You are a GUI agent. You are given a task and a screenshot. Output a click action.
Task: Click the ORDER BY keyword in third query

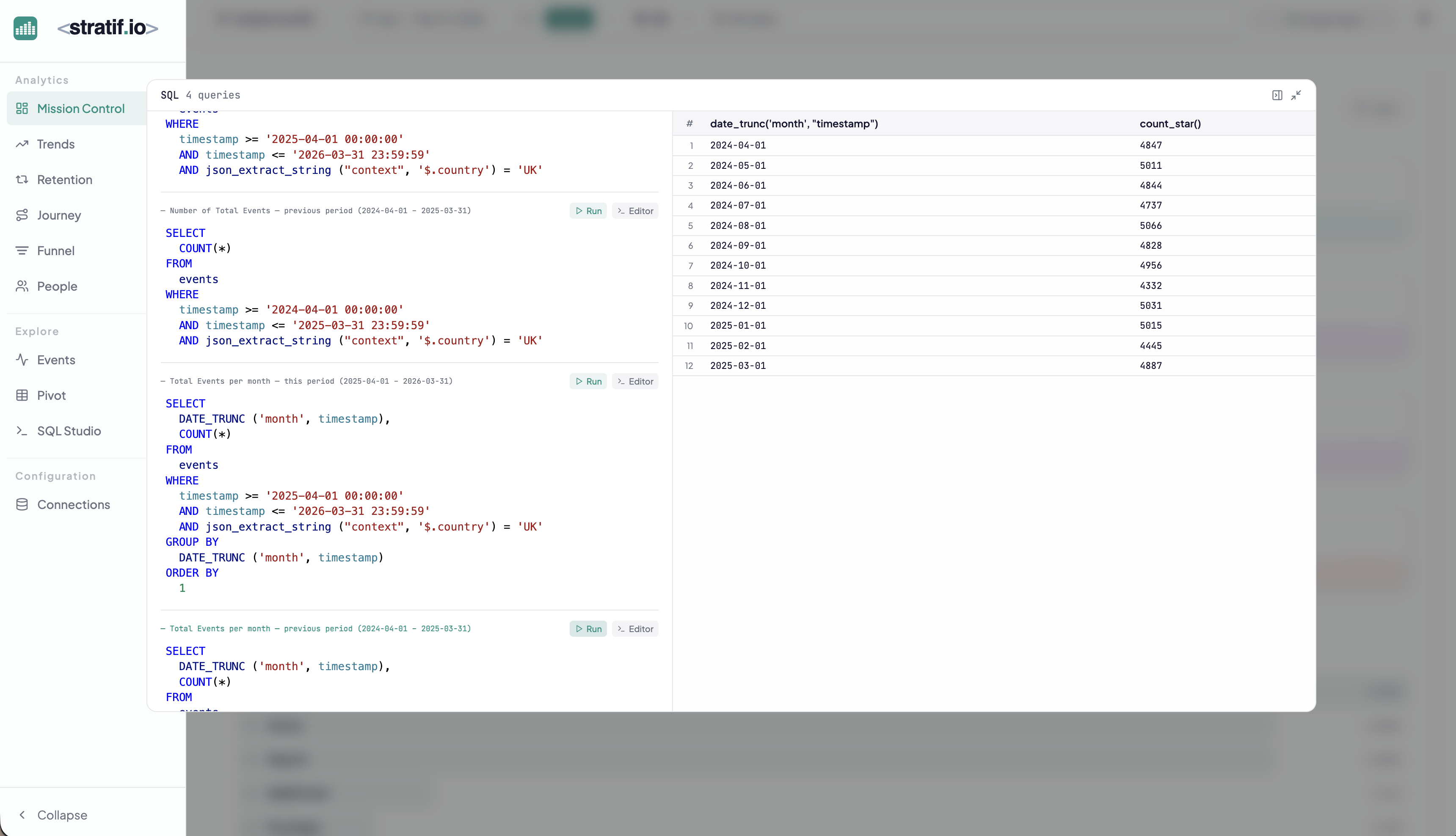(x=192, y=573)
